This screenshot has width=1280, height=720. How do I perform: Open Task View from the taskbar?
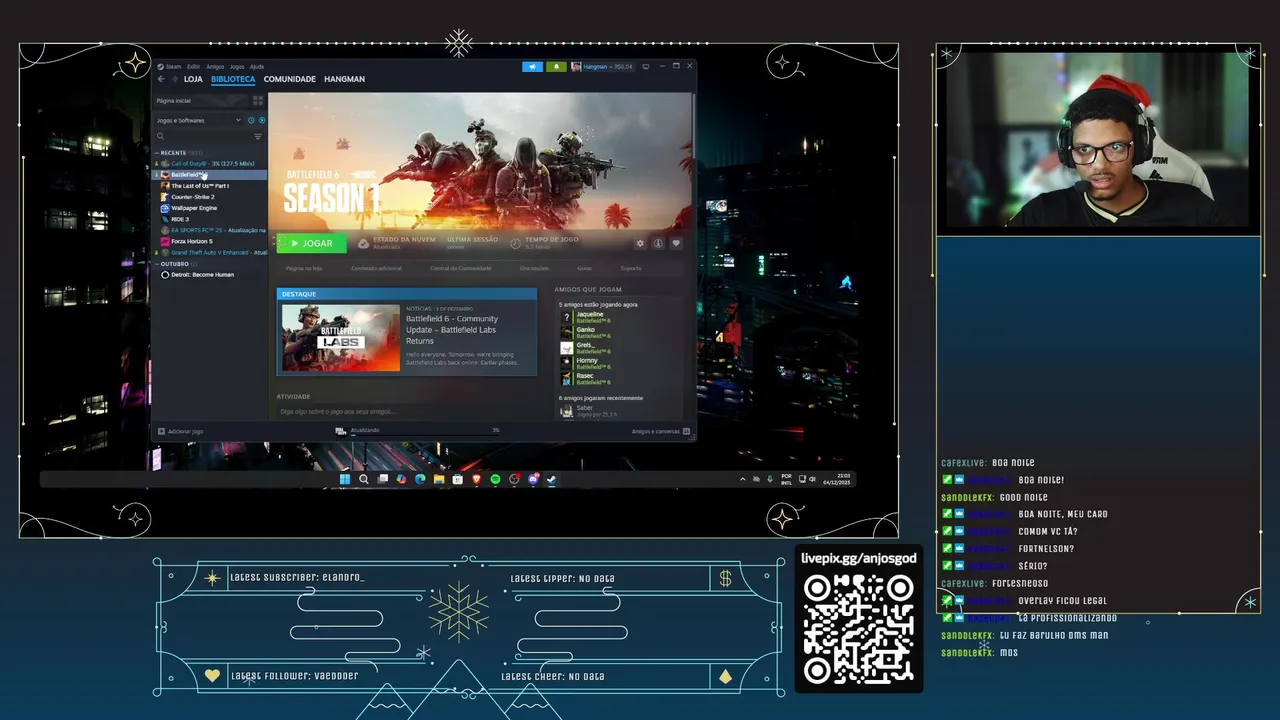pyautogui.click(x=383, y=479)
